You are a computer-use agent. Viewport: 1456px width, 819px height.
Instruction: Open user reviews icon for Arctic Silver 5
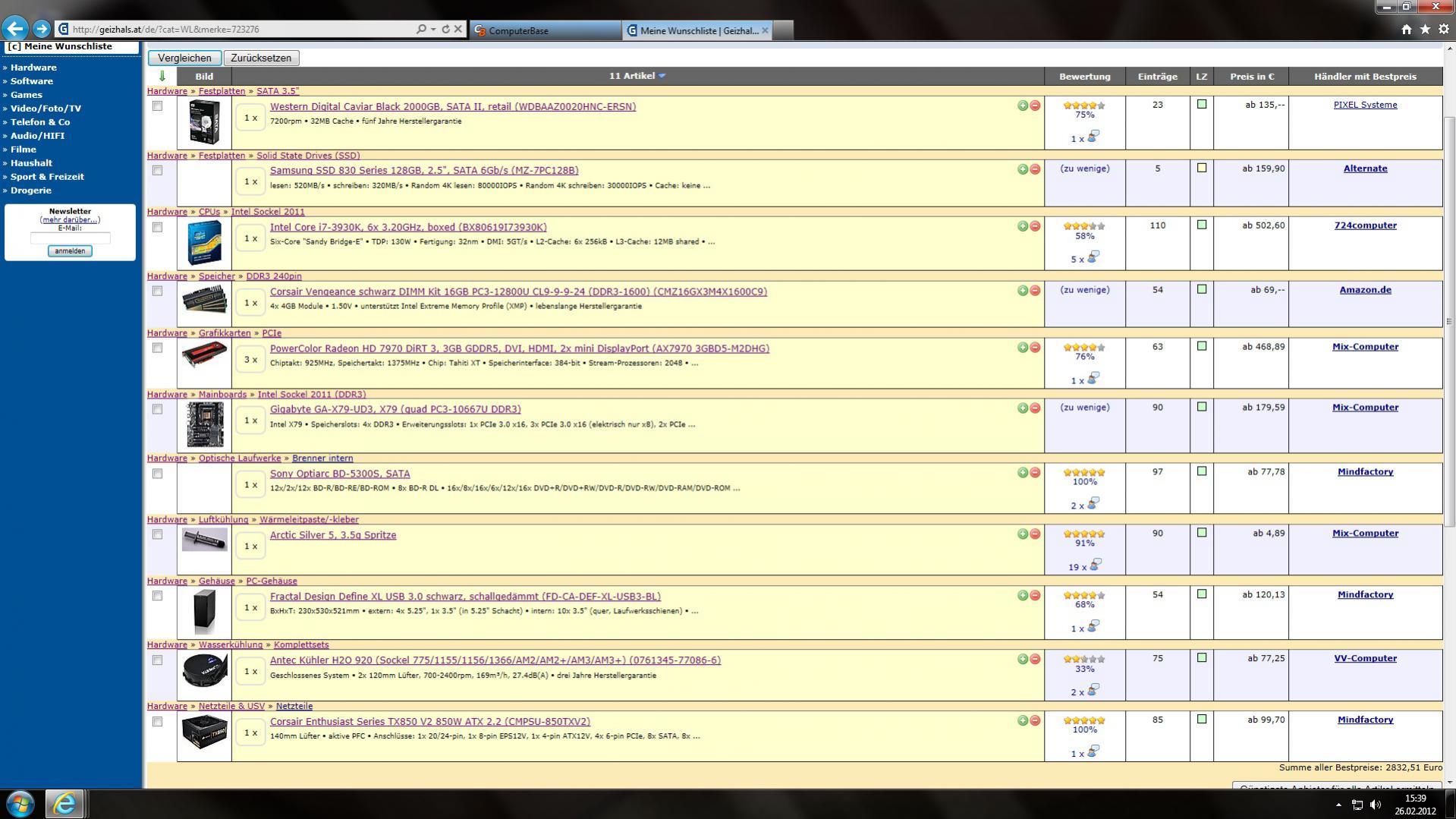[1096, 565]
